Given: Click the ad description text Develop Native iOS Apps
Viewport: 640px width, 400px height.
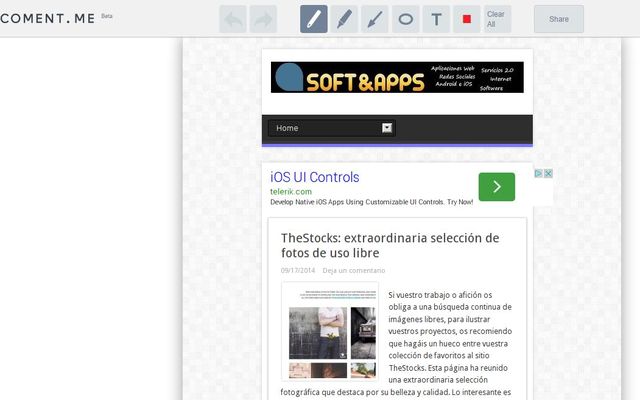Looking at the screenshot, I should (x=371, y=202).
